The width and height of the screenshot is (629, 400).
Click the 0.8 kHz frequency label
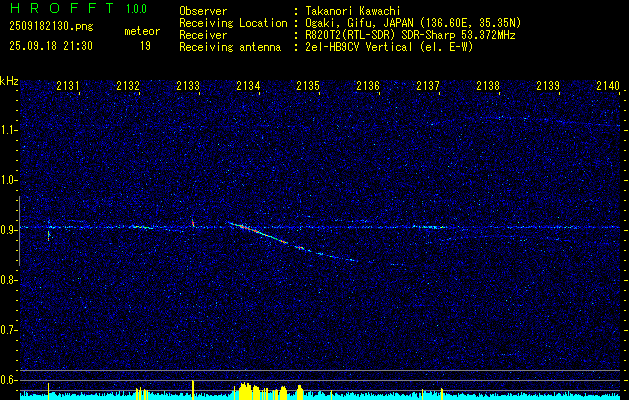click(9, 280)
